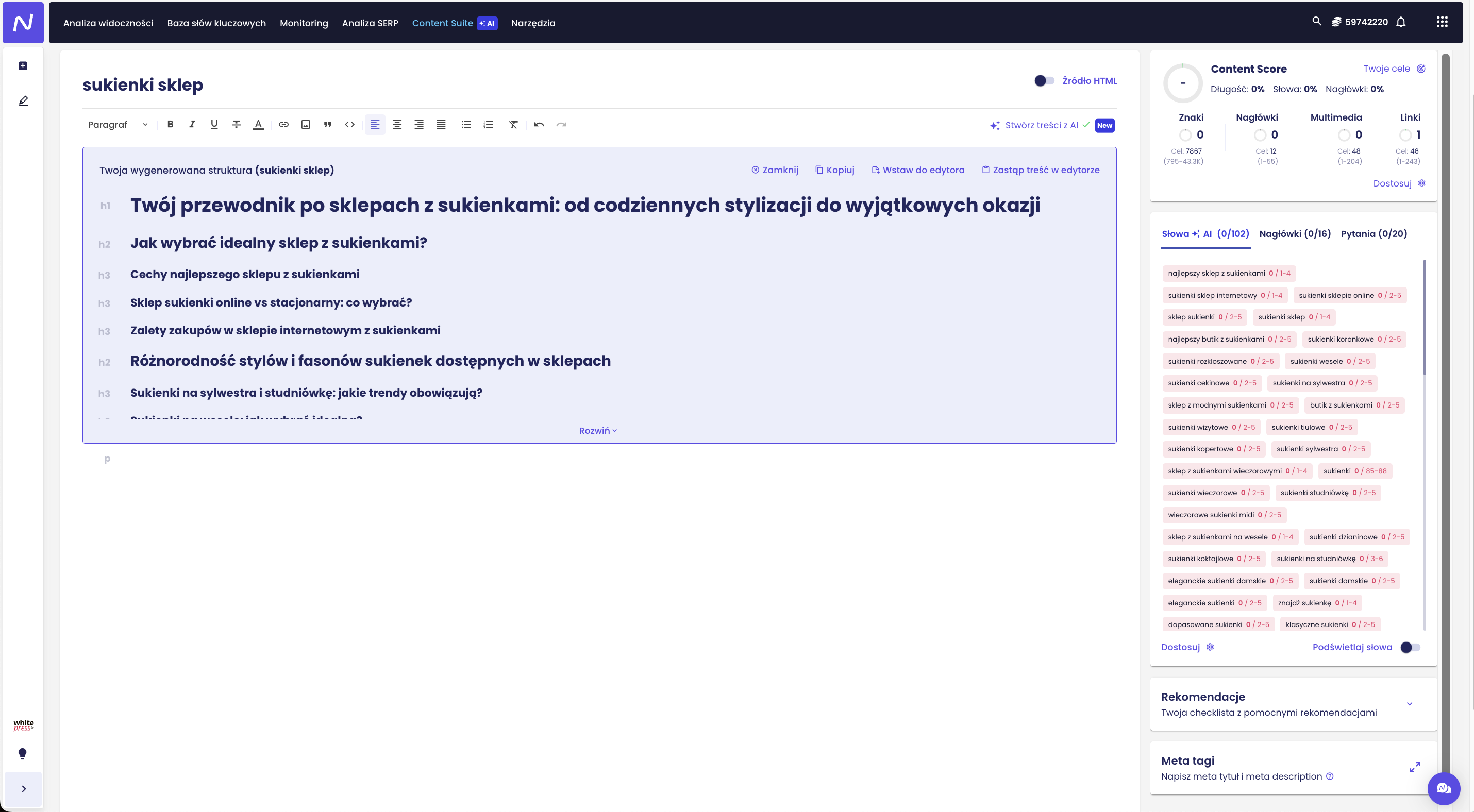Create a numbered list
The height and width of the screenshot is (812, 1474).
coord(488,124)
